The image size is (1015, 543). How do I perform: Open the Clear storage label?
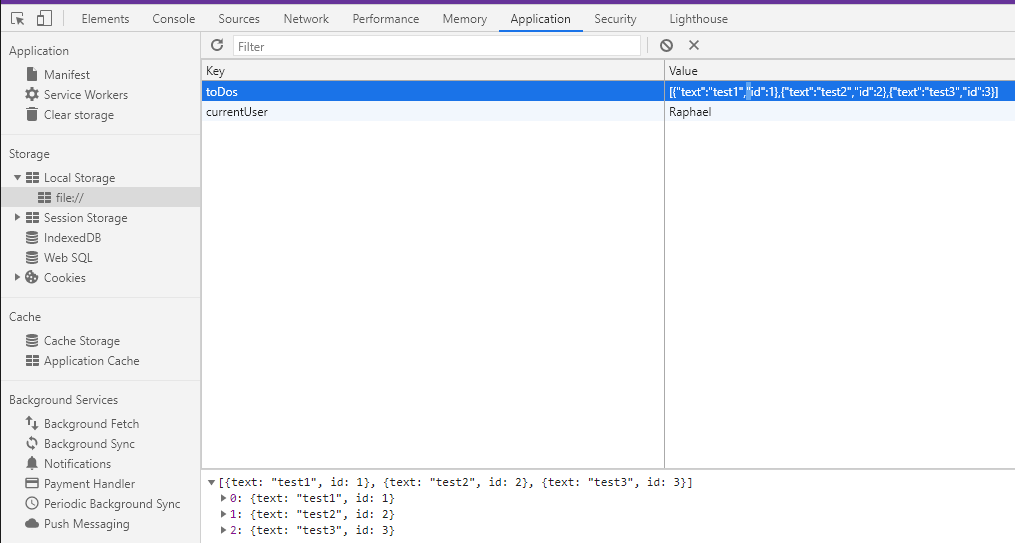[x=79, y=115]
